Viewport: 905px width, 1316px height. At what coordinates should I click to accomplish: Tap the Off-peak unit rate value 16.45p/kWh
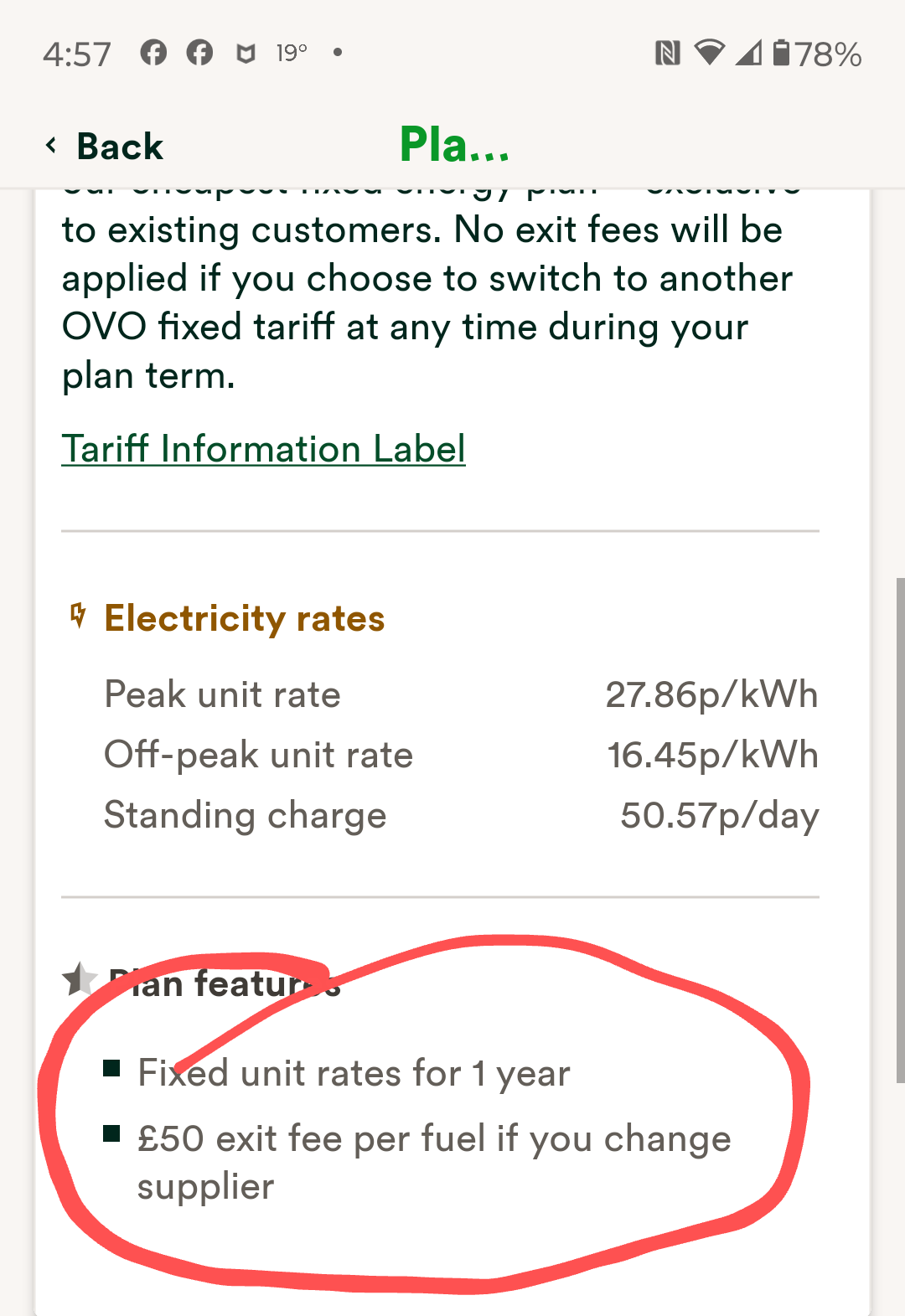[712, 755]
